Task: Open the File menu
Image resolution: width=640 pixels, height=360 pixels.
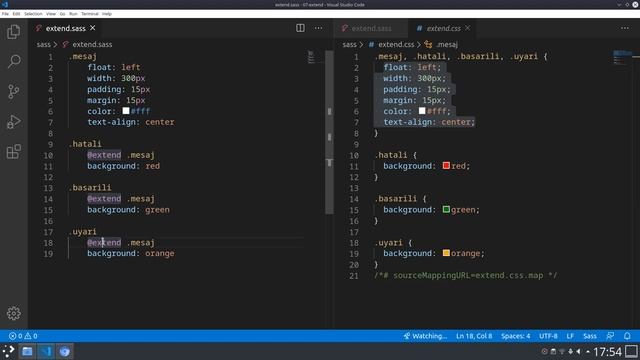Action: (x=5, y=14)
